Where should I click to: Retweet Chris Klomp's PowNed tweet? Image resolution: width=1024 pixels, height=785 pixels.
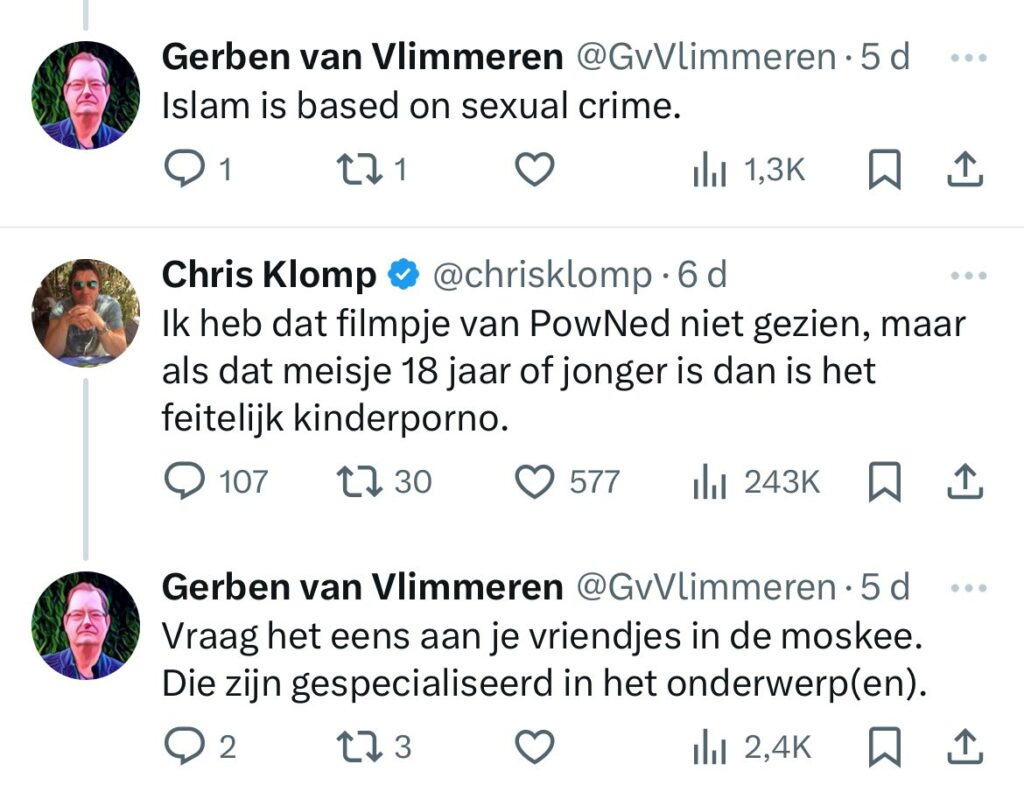pyautogui.click(x=357, y=482)
